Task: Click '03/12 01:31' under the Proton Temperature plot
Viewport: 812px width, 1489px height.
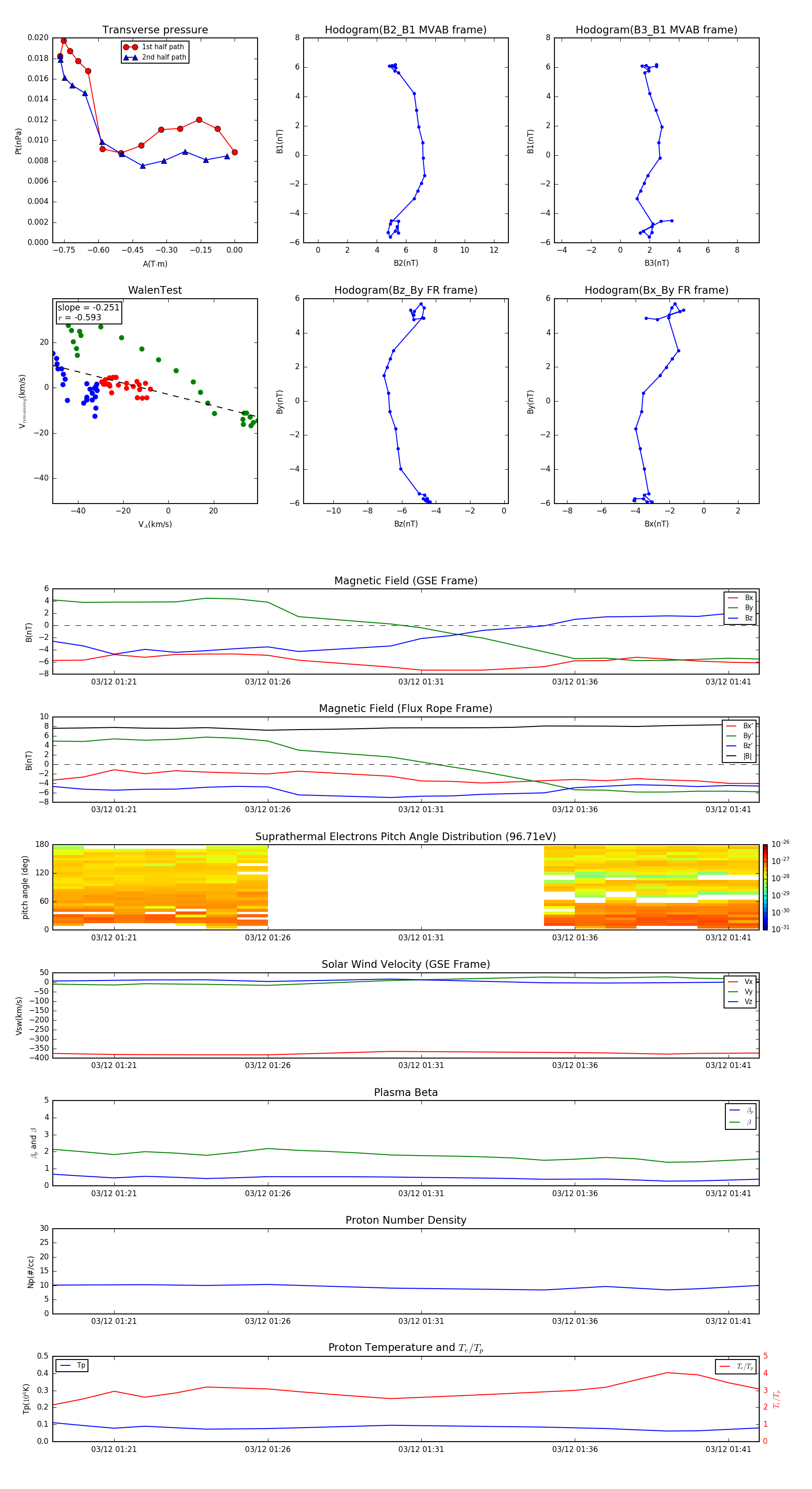Action: click(x=421, y=1449)
